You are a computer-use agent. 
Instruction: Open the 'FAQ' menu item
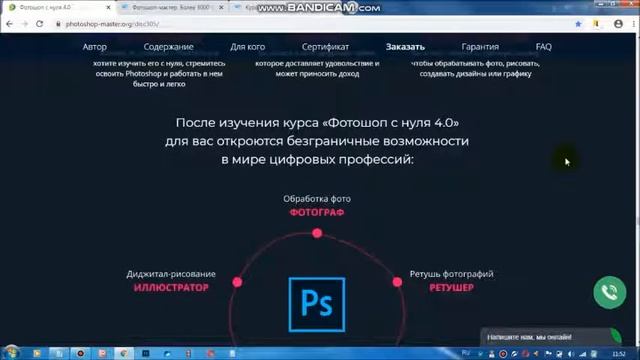(543, 47)
